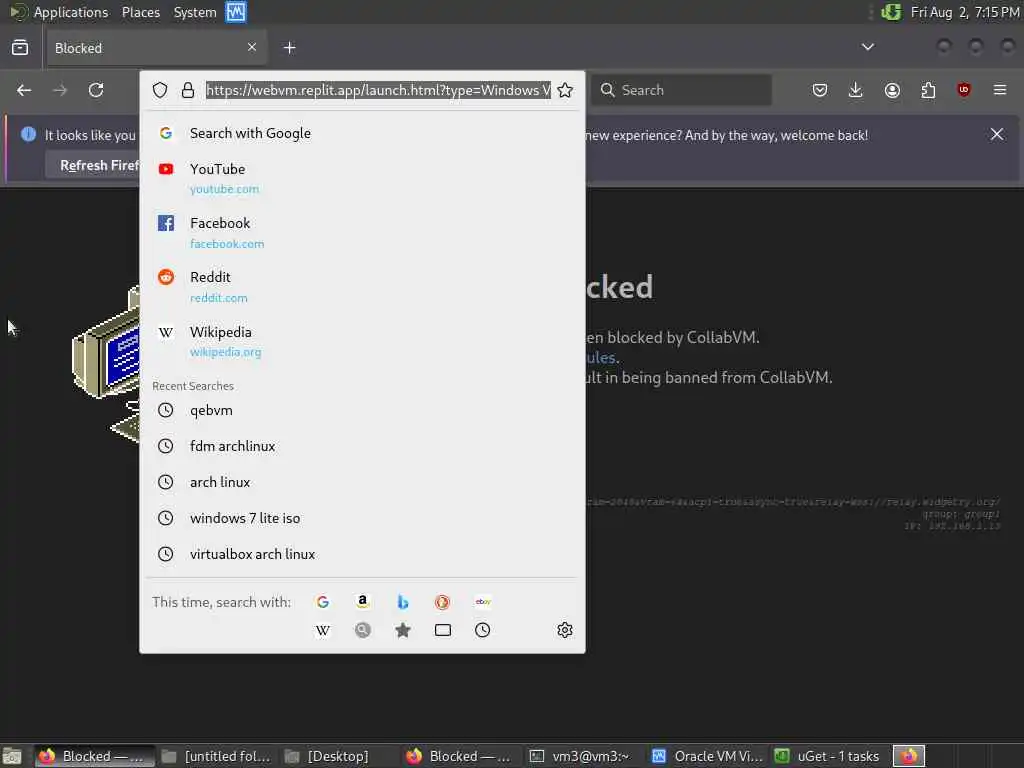Pick recent search virtualbox arch linux
The height and width of the screenshot is (768, 1024).
pyautogui.click(x=362, y=554)
